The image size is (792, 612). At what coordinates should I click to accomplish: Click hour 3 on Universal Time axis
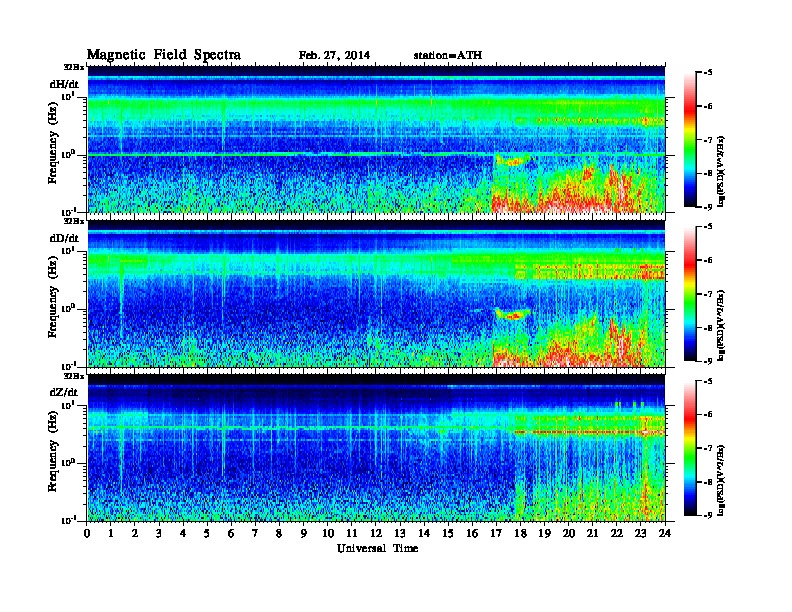point(159,533)
